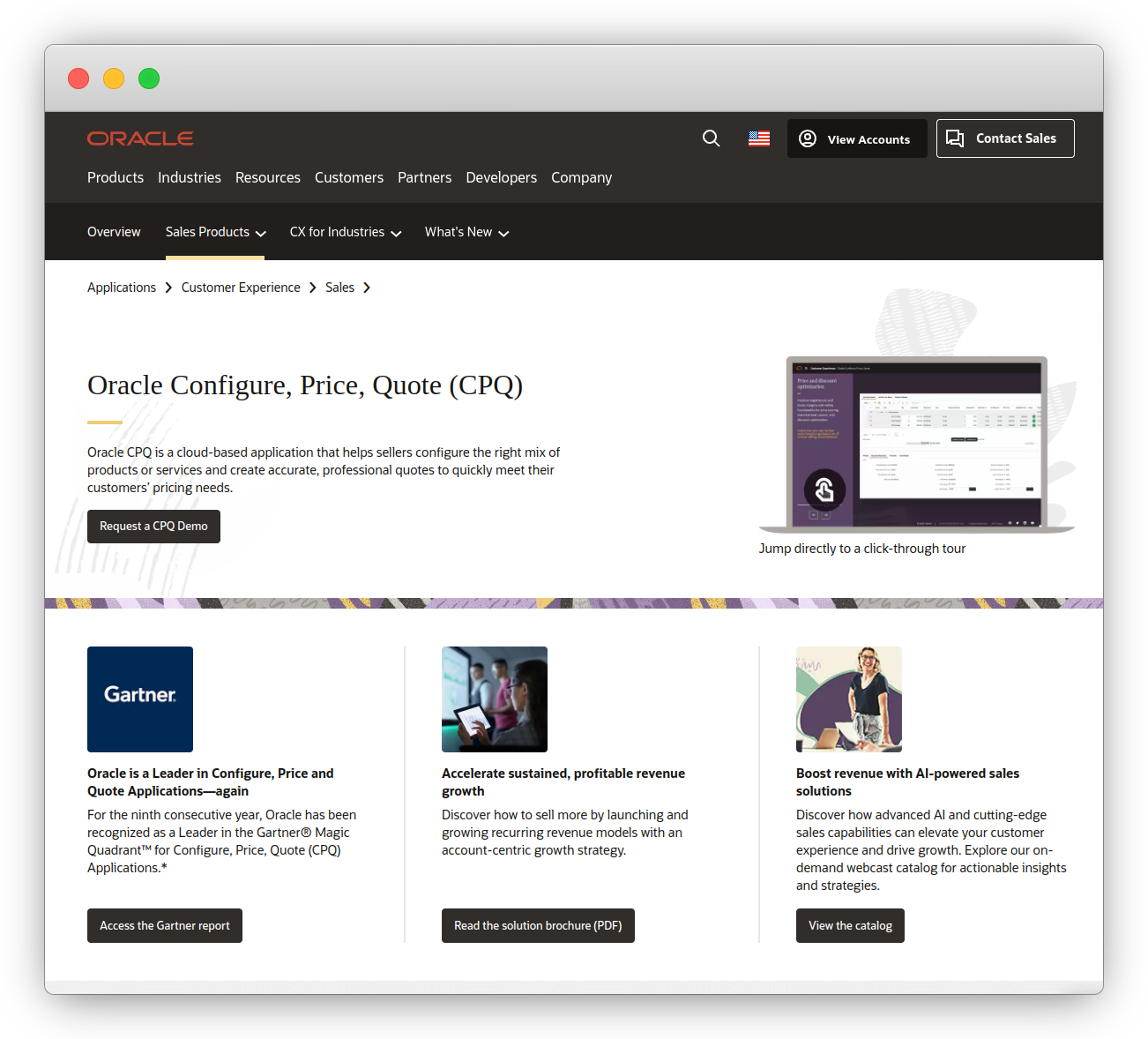Click the yellow minimize window button
This screenshot has width=1148, height=1039.
pos(114,78)
